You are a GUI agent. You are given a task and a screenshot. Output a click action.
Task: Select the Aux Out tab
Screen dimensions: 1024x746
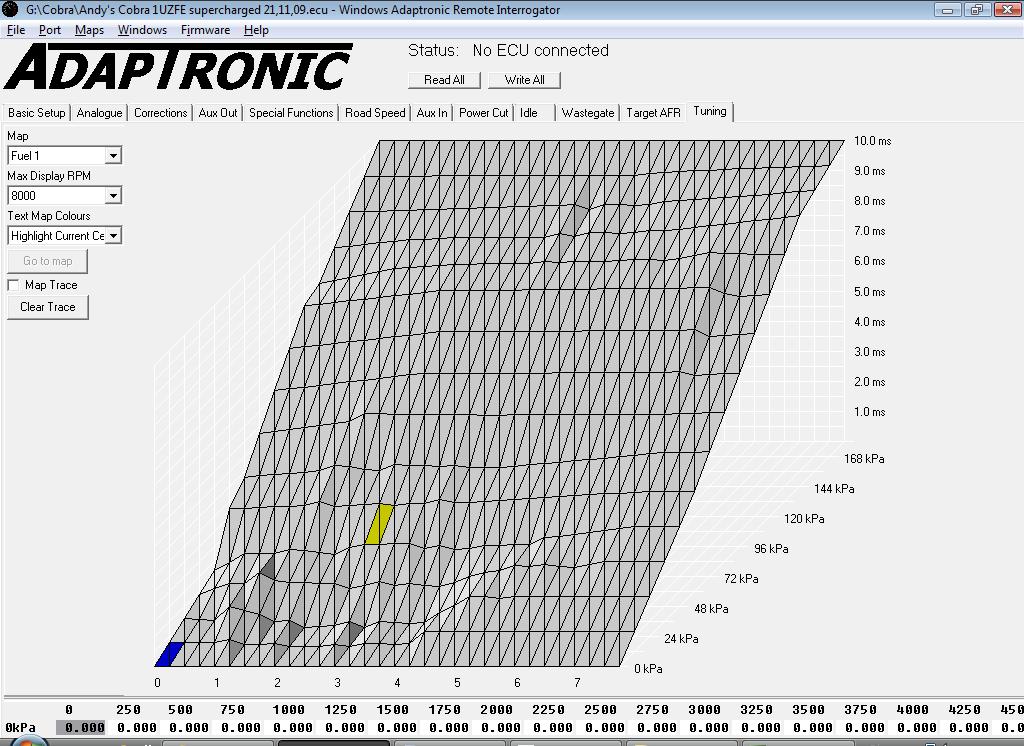(218, 113)
